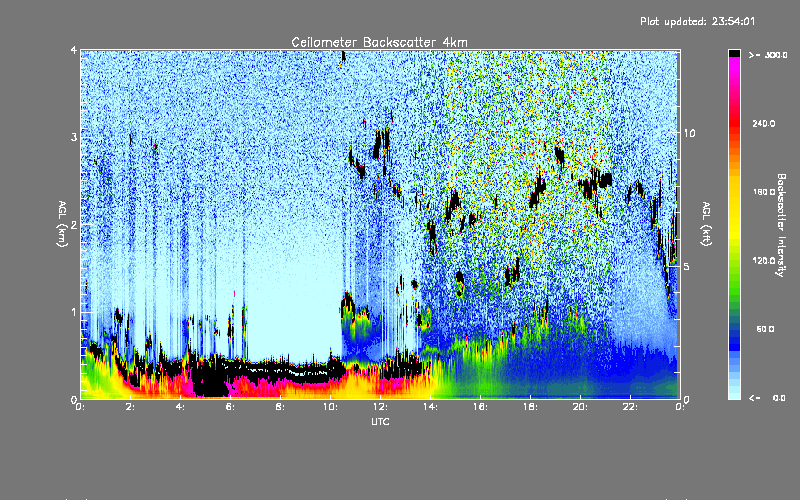Select the '1' tick on the km axis
The image size is (800, 500).
[74, 312]
